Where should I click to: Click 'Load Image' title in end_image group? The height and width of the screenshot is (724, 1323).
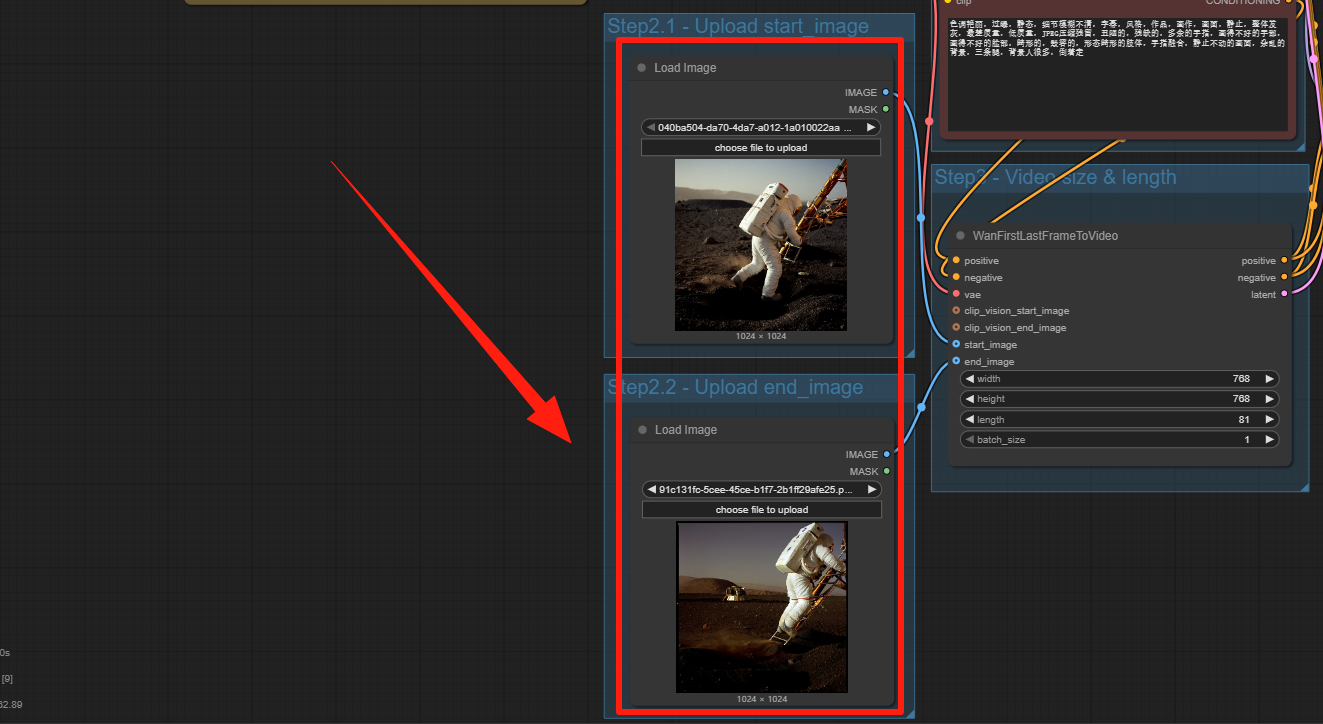point(685,430)
